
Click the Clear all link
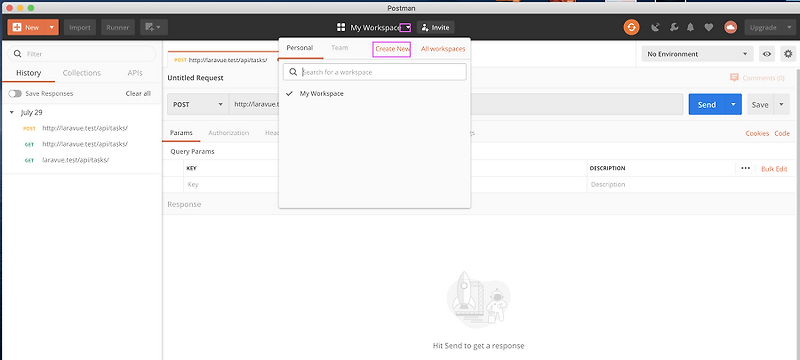coord(138,94)
